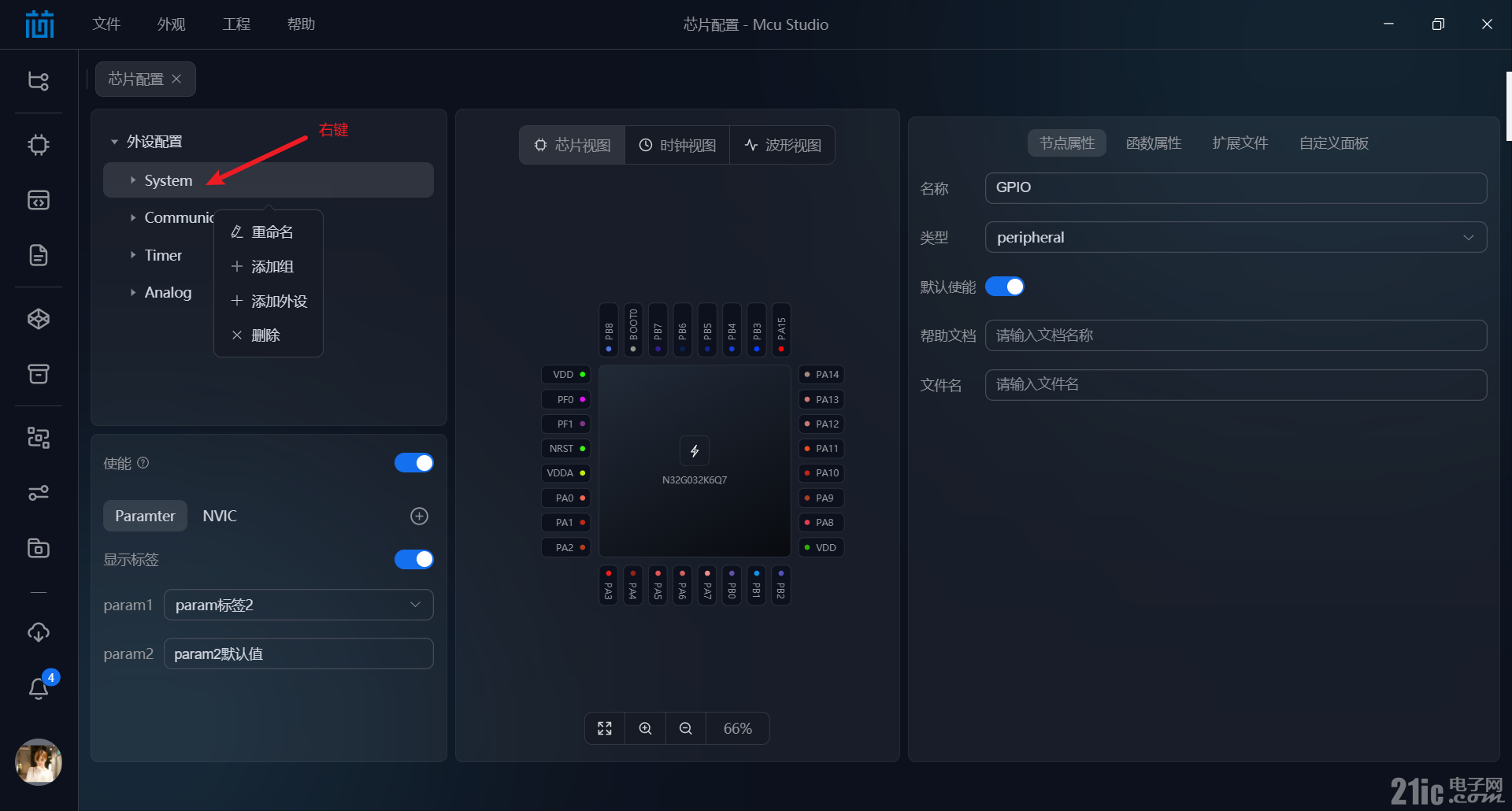Screen dimensions: 1512x811
Task: Click the PA0 pin on chip
Action: pyautogui.click(x=566, y=498)
